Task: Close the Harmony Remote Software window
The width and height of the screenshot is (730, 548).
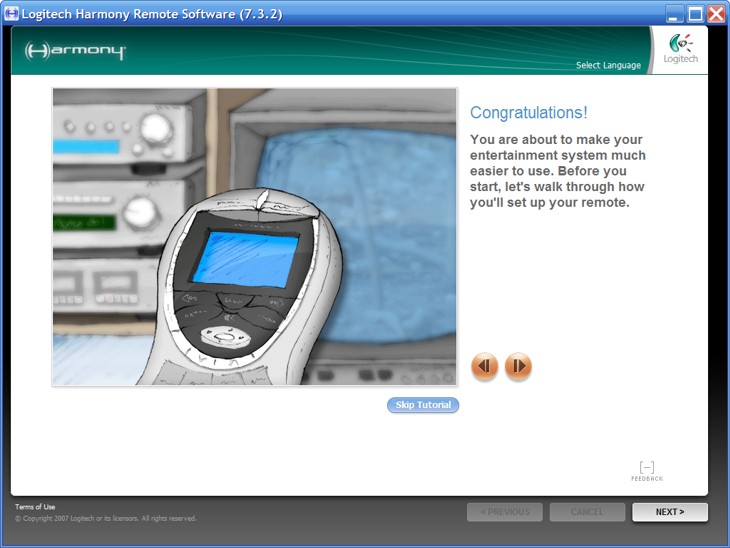Action: (x=716, y=14)
